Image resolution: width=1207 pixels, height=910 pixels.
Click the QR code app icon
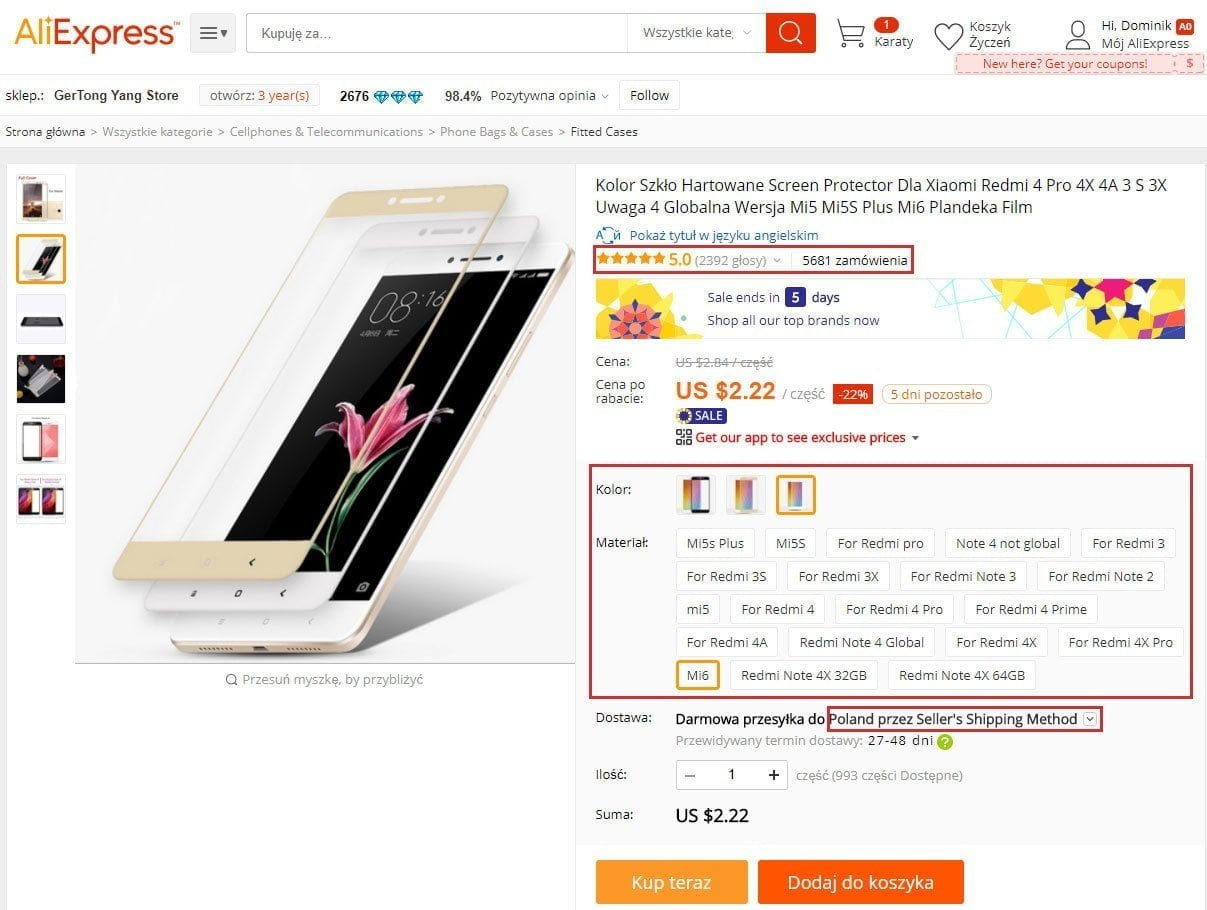click(684, 437)
